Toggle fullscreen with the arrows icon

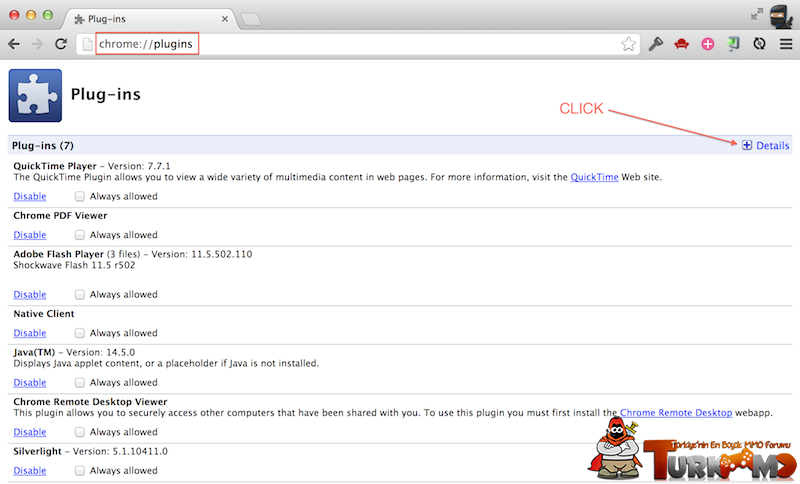[757, 14]
